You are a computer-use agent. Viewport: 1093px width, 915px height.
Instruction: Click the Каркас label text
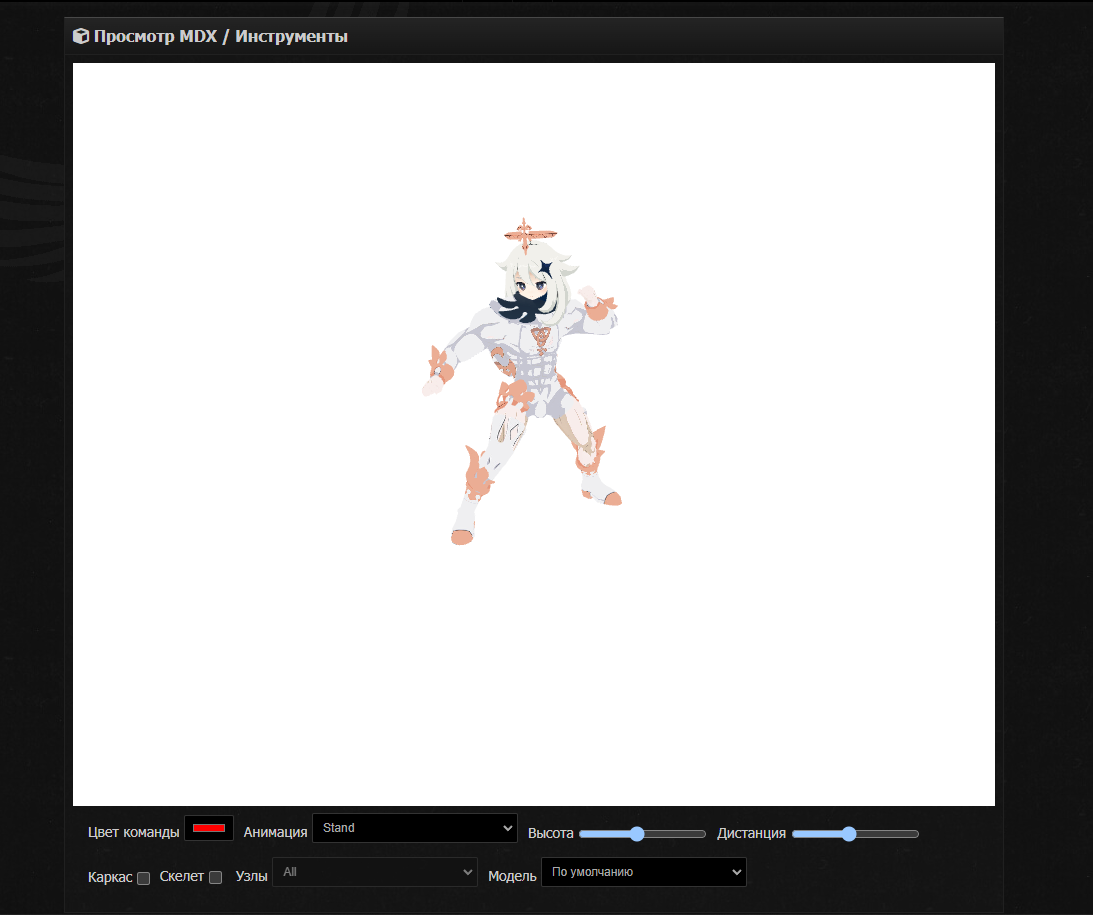coord(110,877)
